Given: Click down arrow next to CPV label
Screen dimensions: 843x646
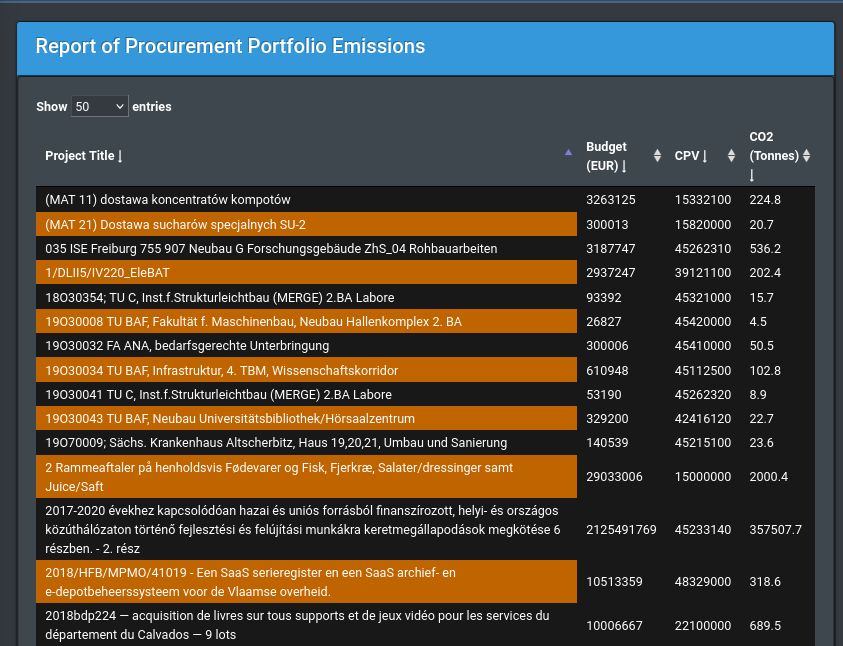Looking at the screenshot, I should click(703, 157).
